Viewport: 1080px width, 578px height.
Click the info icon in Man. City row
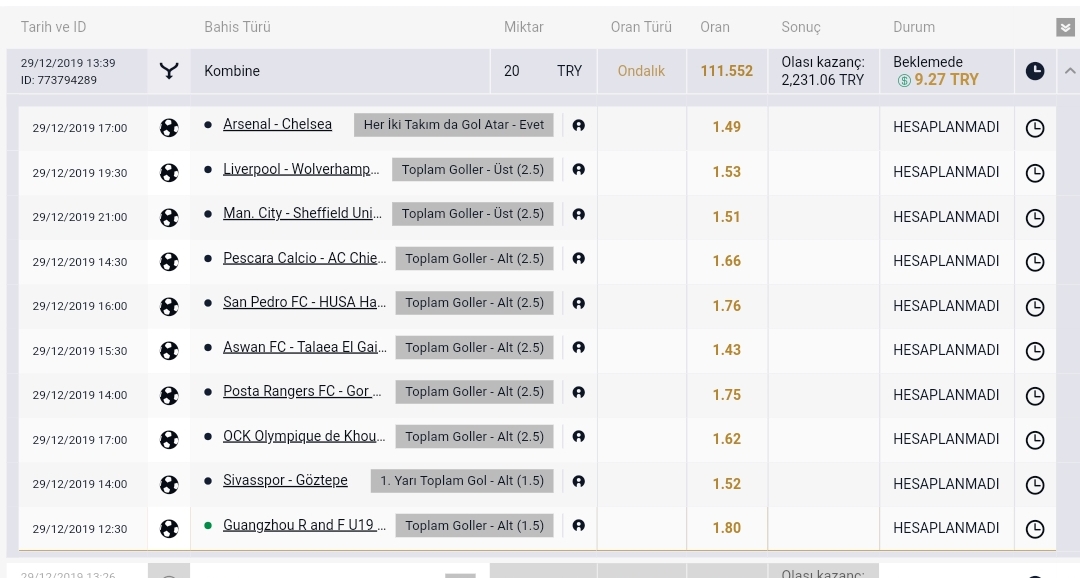(579, 214)
